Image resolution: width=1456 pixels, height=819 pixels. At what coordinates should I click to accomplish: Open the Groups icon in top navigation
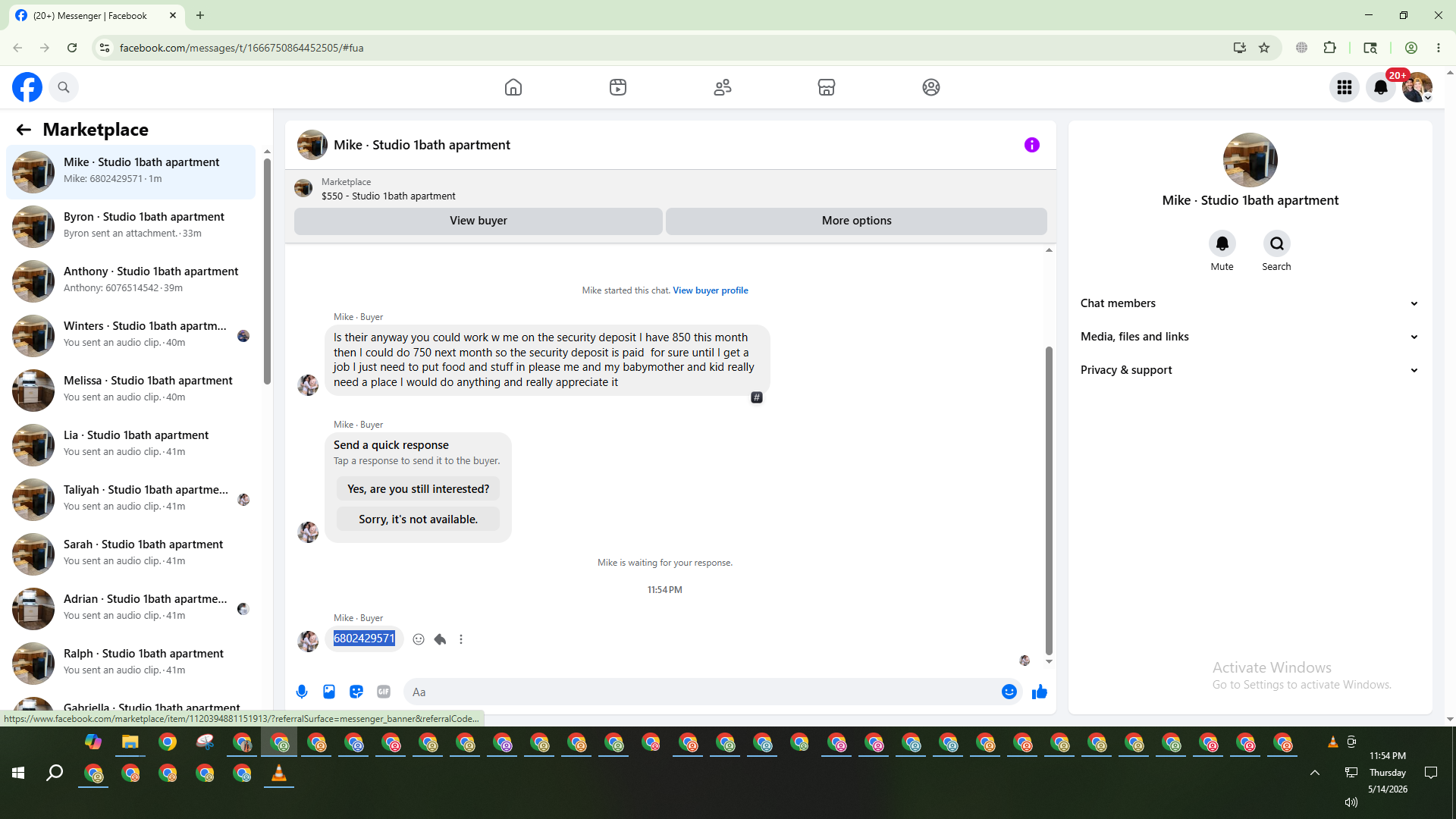[931, 87]
